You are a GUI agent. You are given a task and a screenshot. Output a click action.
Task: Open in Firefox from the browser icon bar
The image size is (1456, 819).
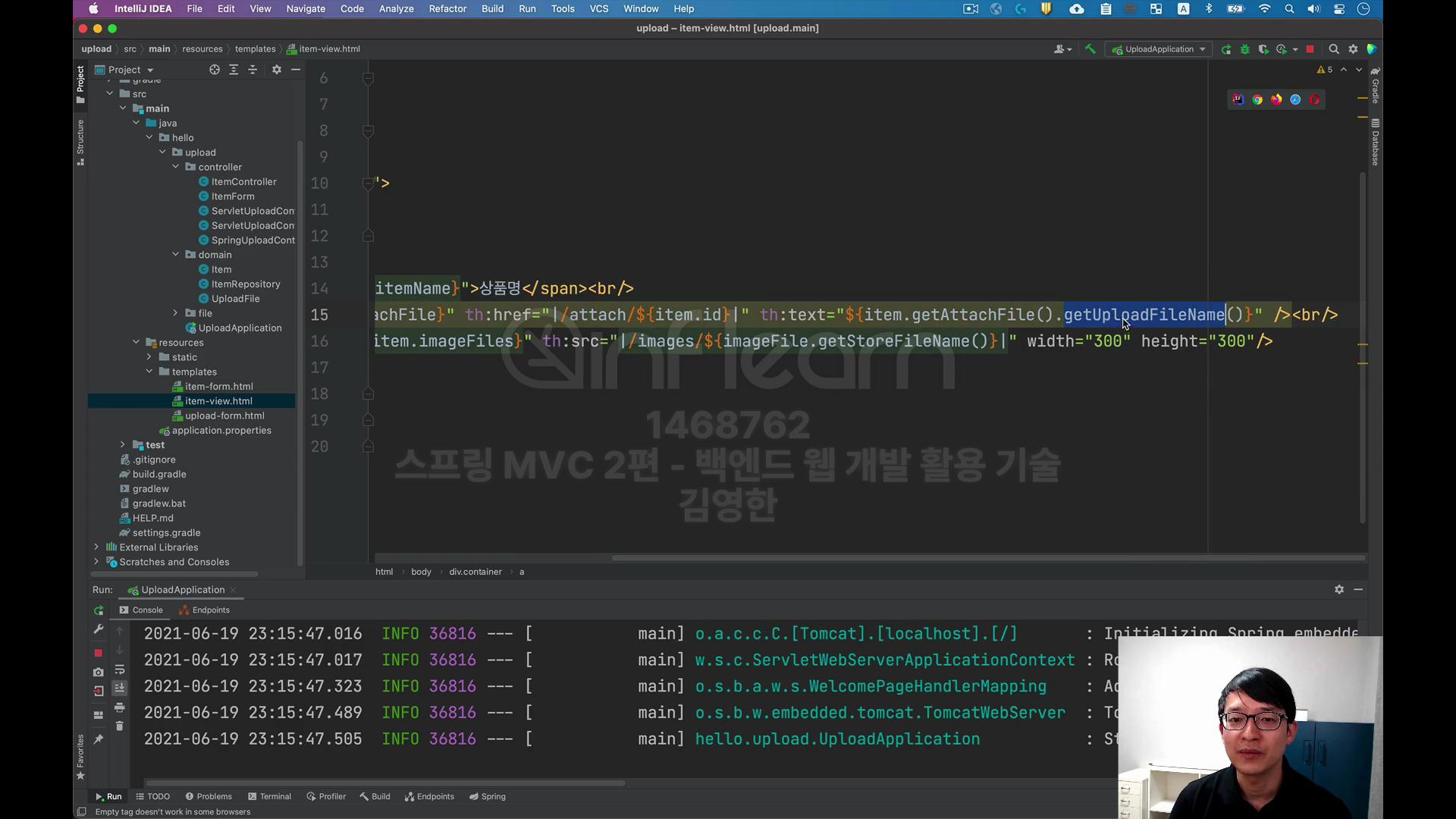tap(1276, 99)
